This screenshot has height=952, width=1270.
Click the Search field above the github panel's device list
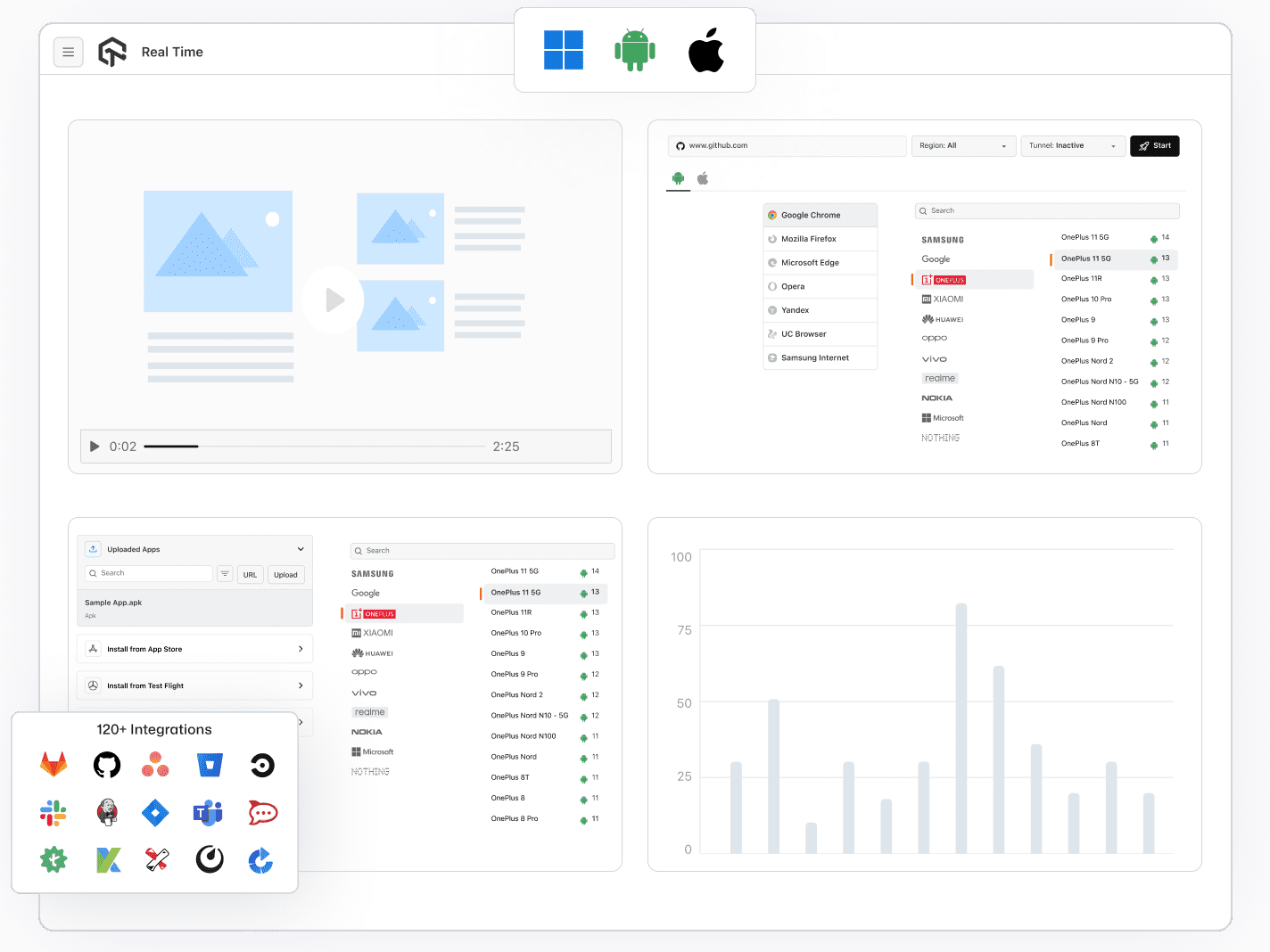click(x=1047, y=210)
